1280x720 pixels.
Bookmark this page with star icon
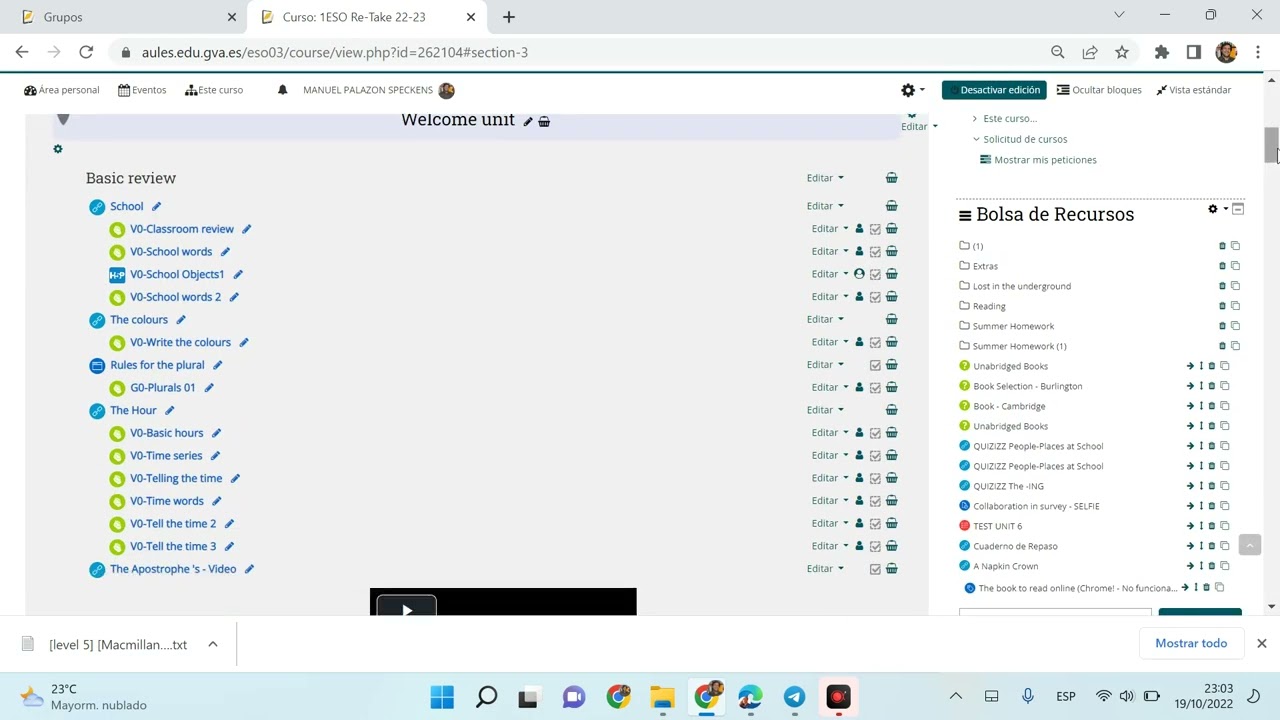(1122, 52)
